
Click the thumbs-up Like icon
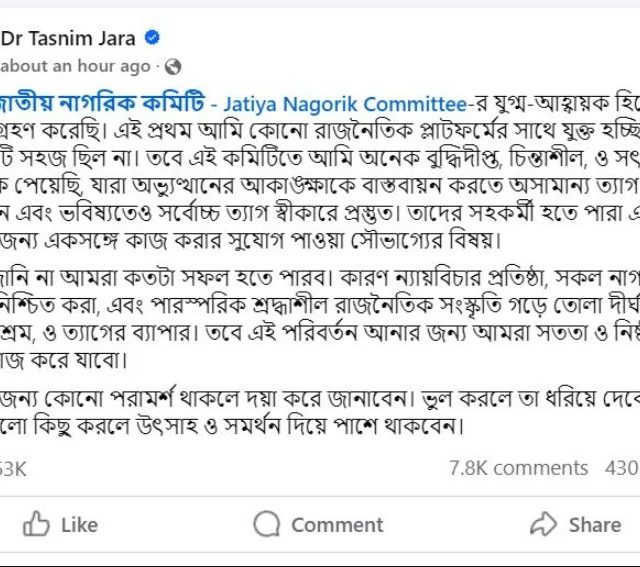(x=36, y=524)
